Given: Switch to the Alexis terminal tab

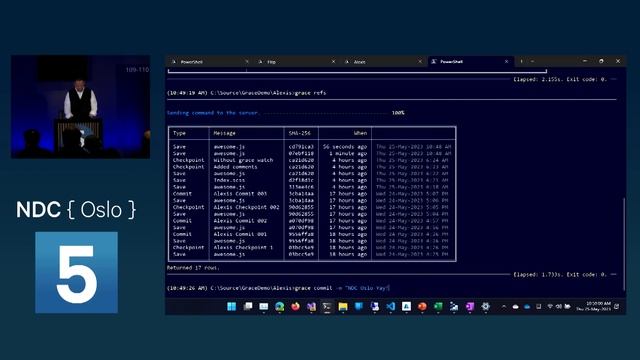Looking at the screenshot, I should (383, 62).
